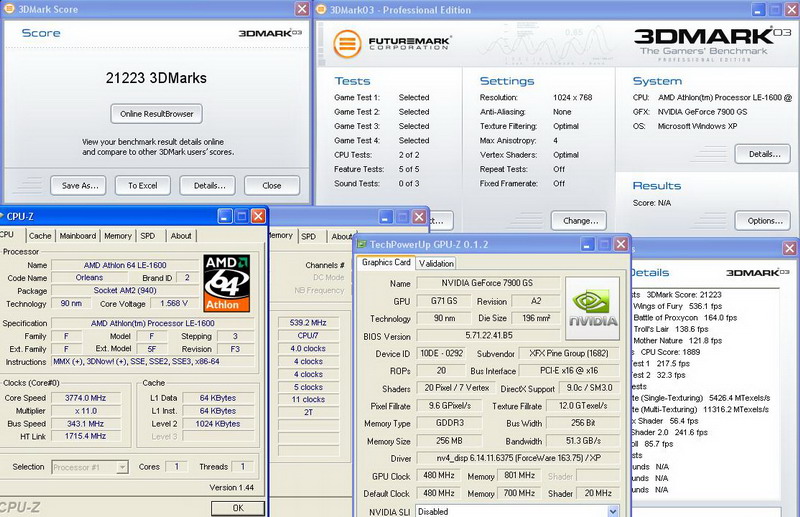
Task: Click Driver field with ForceWare 163.75
Action: point(518,458)
